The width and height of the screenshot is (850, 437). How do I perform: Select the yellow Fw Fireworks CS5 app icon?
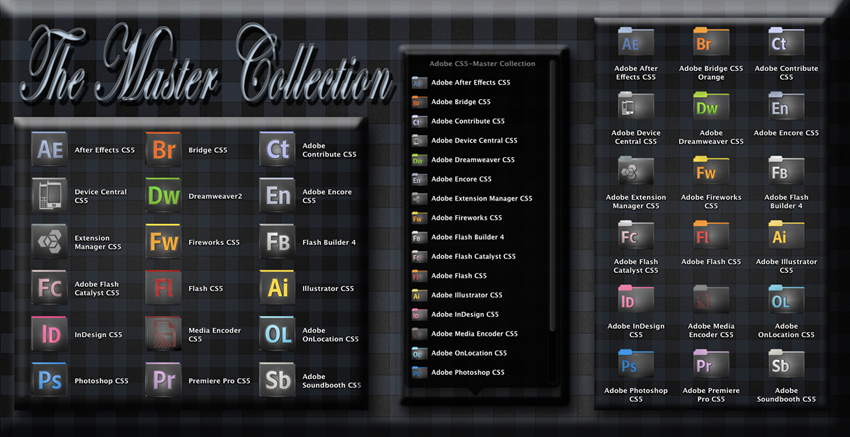[x=163, y=241]
